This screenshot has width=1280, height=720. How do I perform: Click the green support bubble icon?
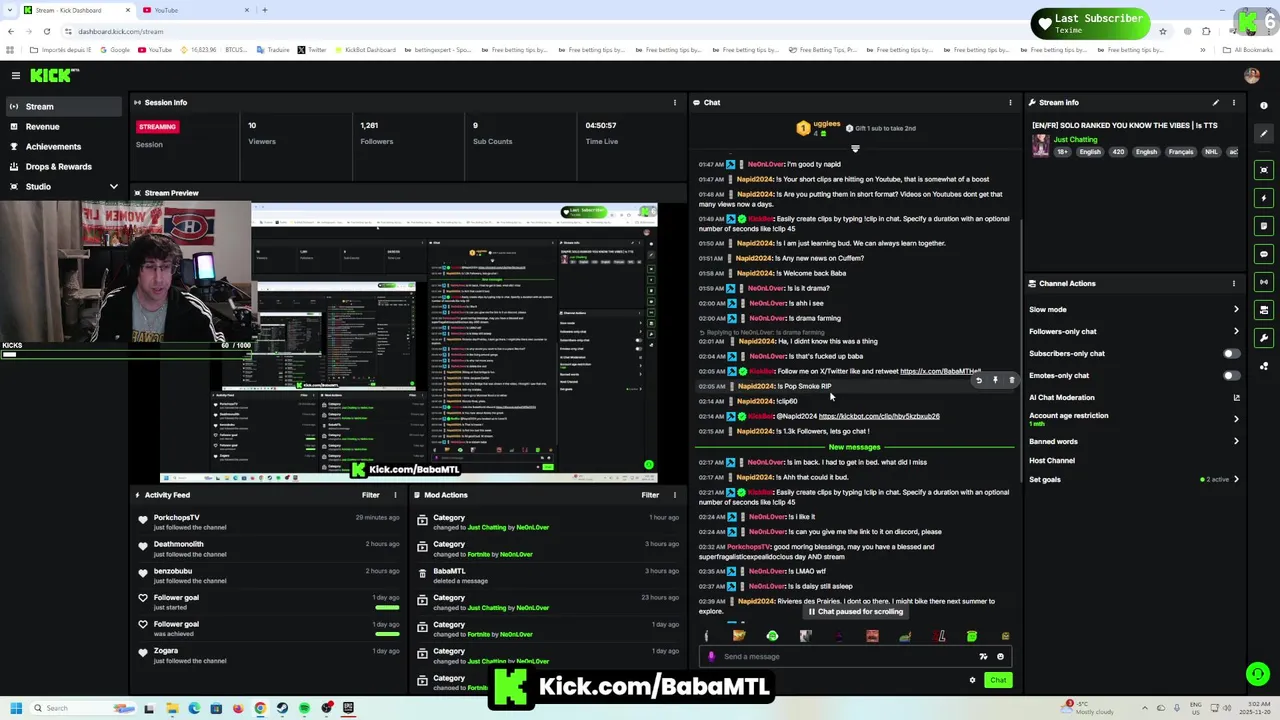tap(1257, 674)
